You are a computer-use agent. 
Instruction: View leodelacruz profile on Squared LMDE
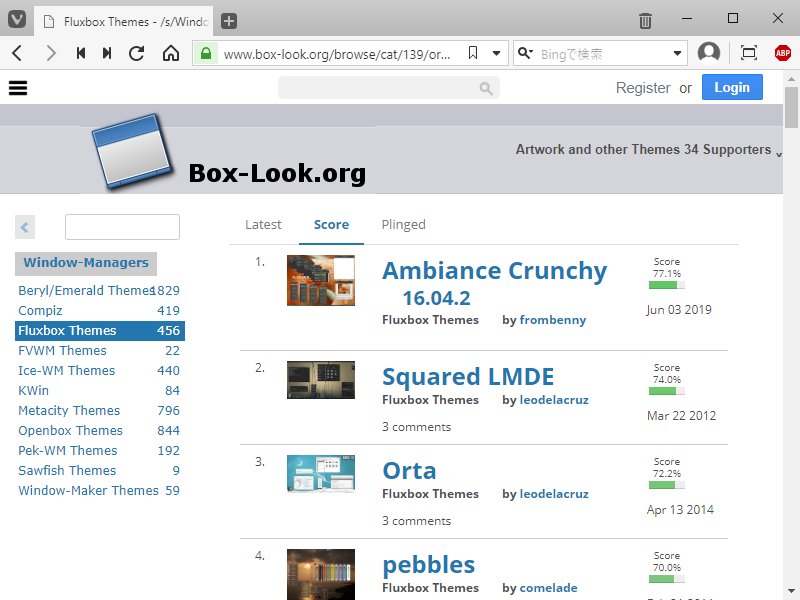pos(554,400)
